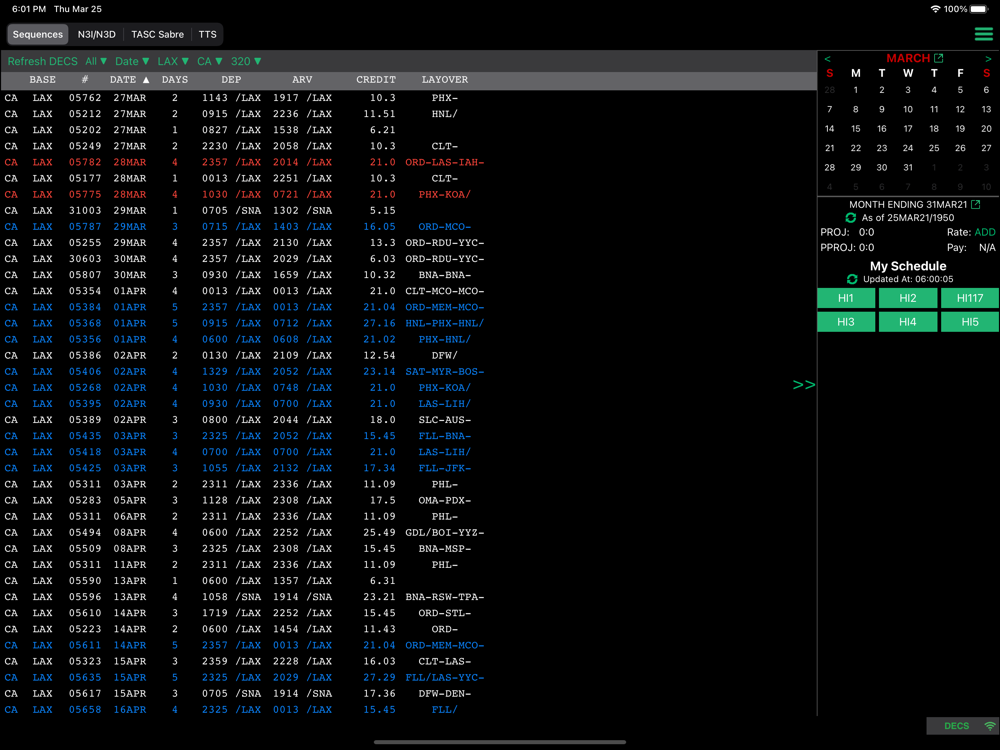1000x750 pixels.
Task: Refresh My Schedule updated time
Action: click(x=852, y=279)
